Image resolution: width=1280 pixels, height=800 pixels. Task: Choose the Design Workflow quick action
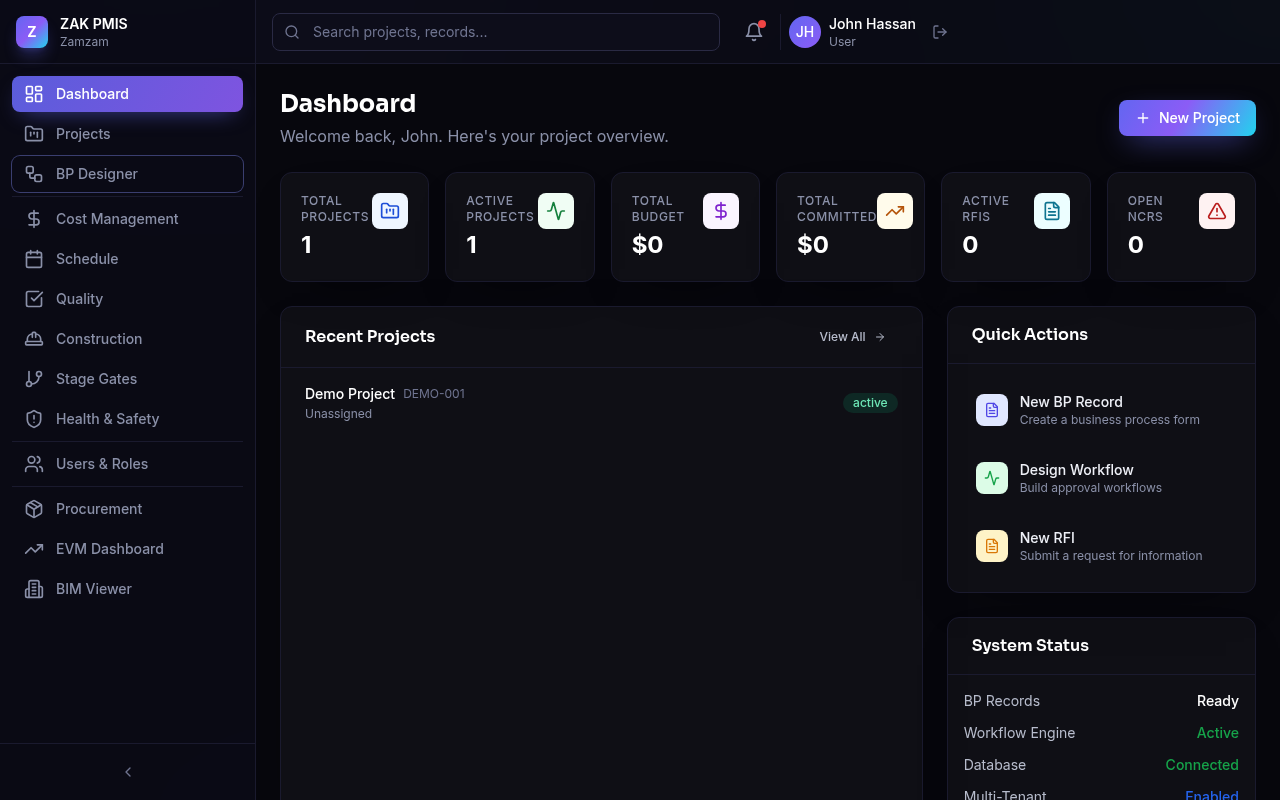tap(1101, 478)
